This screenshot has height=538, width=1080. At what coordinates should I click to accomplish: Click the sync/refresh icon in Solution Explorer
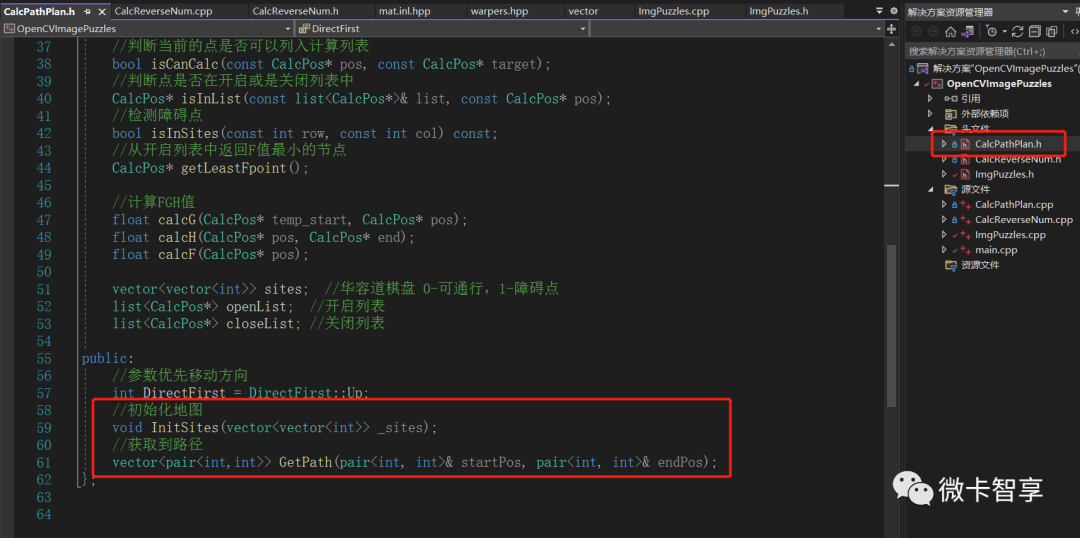coord(1017,31)
